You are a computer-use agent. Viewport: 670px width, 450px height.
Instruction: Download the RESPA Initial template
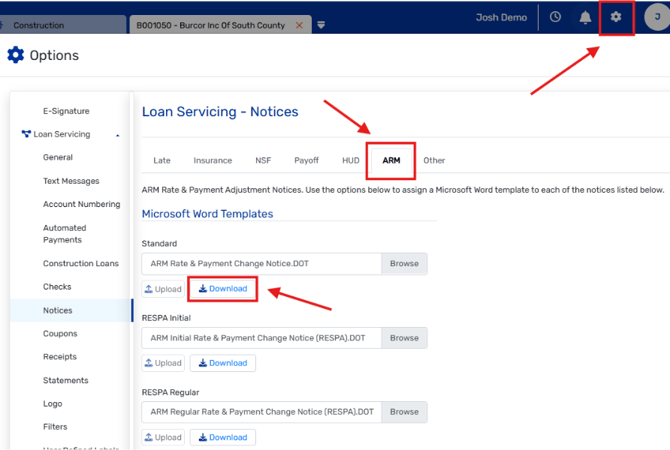(223, 363)
